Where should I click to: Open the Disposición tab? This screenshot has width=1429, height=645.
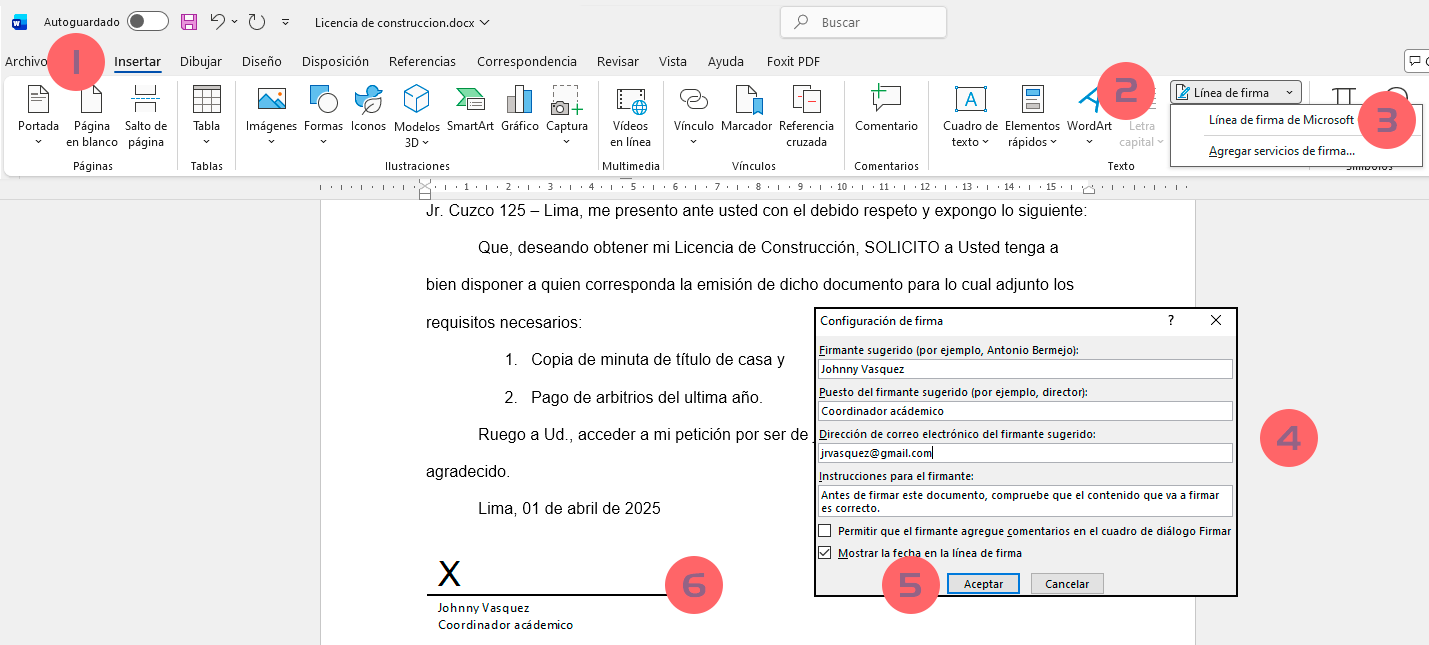pyautogui.click(x=335, y=62)
